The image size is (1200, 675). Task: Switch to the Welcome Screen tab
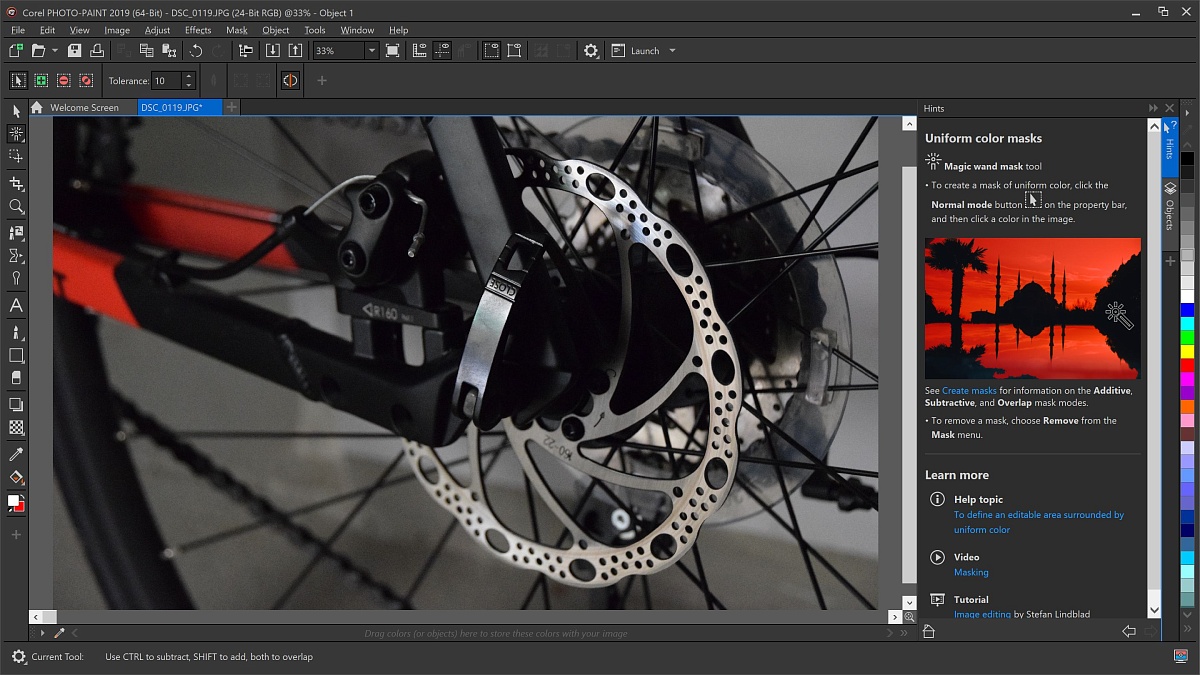tap(84, 108)
